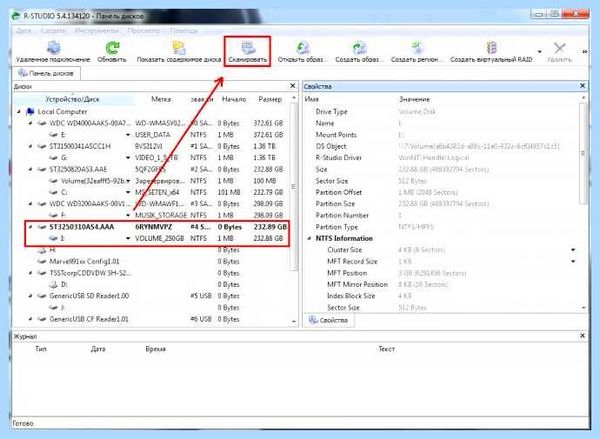Click the partition icon beside I:
Image resolution: width=600 pixels, height=439 pixels.
[54, 238]
